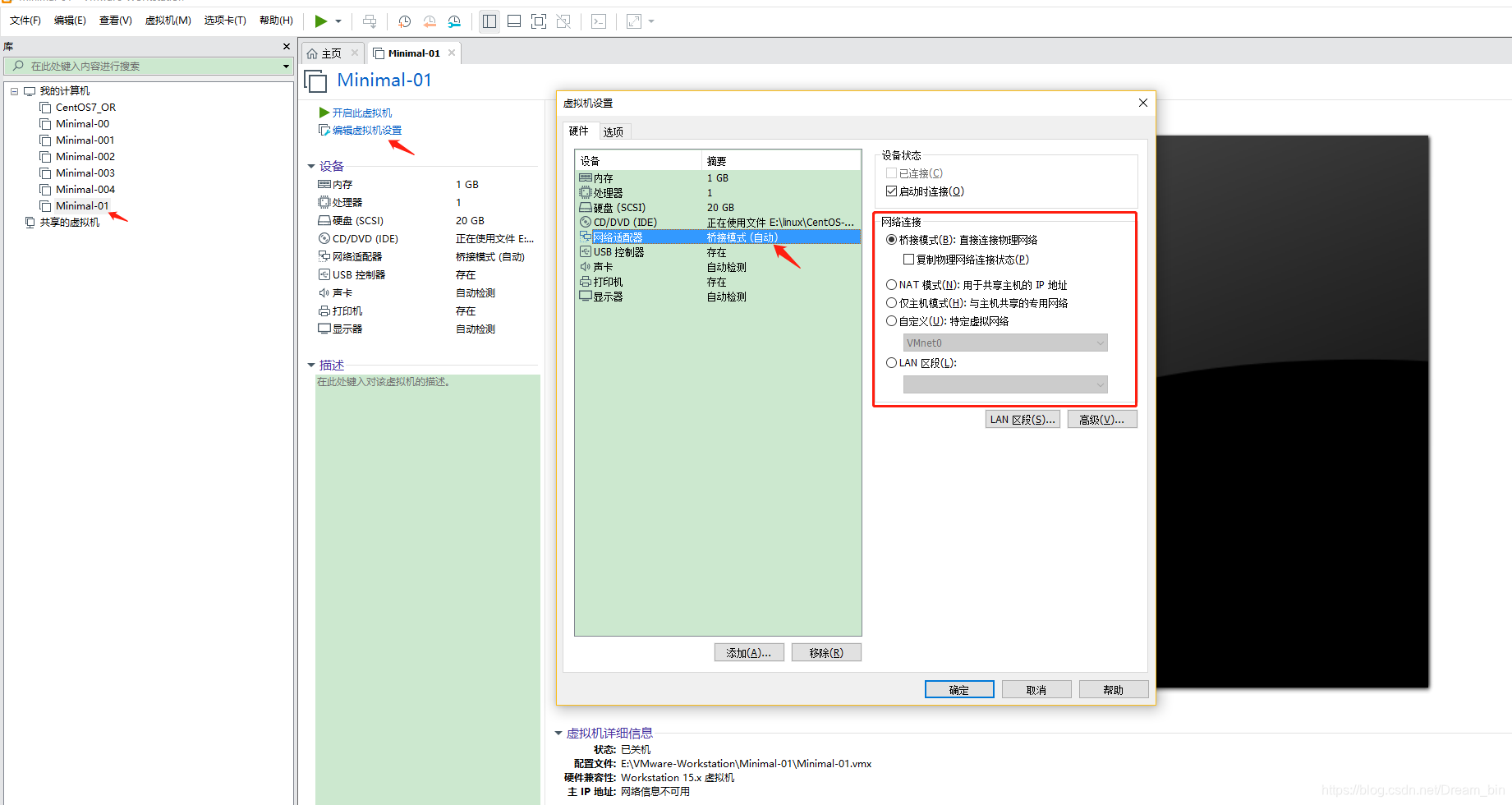This screenshot has height=805, width=1512.
Task: Select 共享的虚拟机 in the library tree
Action: [70, 223]
